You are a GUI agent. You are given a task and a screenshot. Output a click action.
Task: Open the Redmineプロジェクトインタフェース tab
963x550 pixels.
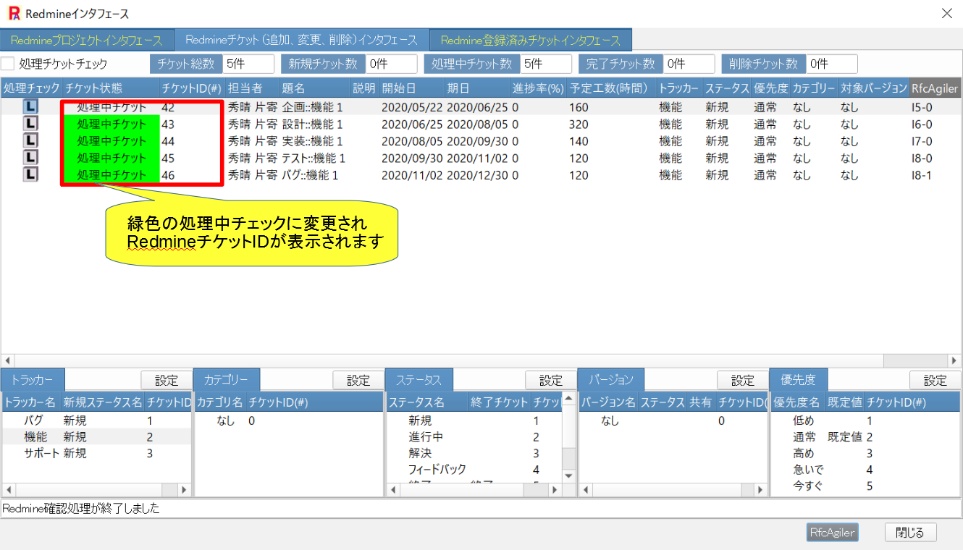click(x=87, y=41)
